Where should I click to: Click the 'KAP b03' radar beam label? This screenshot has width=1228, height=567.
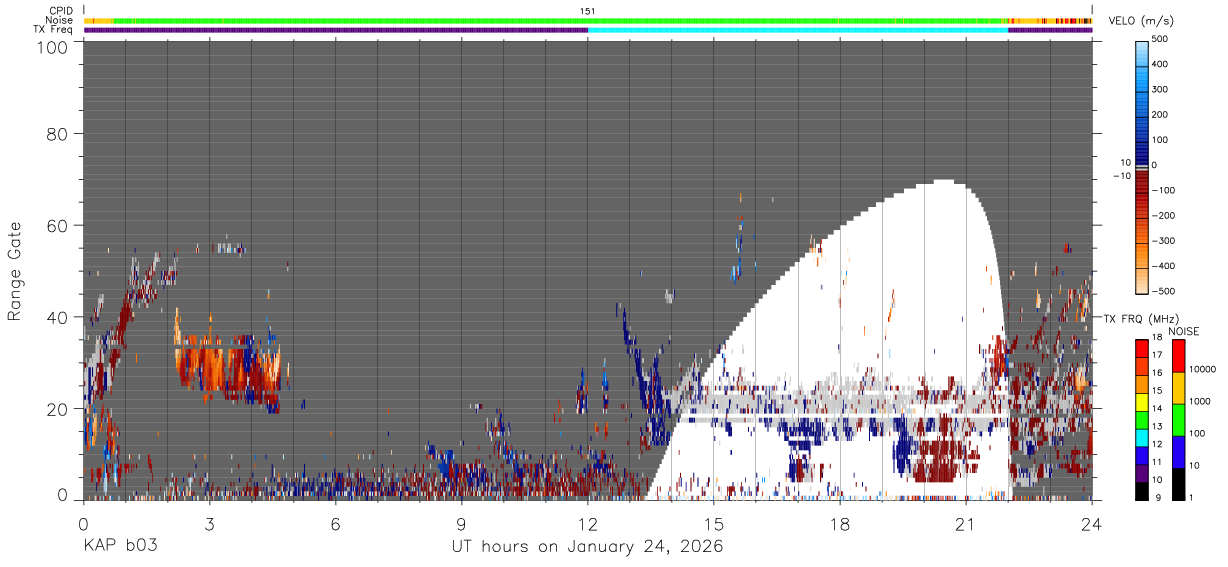click(120, 546)
